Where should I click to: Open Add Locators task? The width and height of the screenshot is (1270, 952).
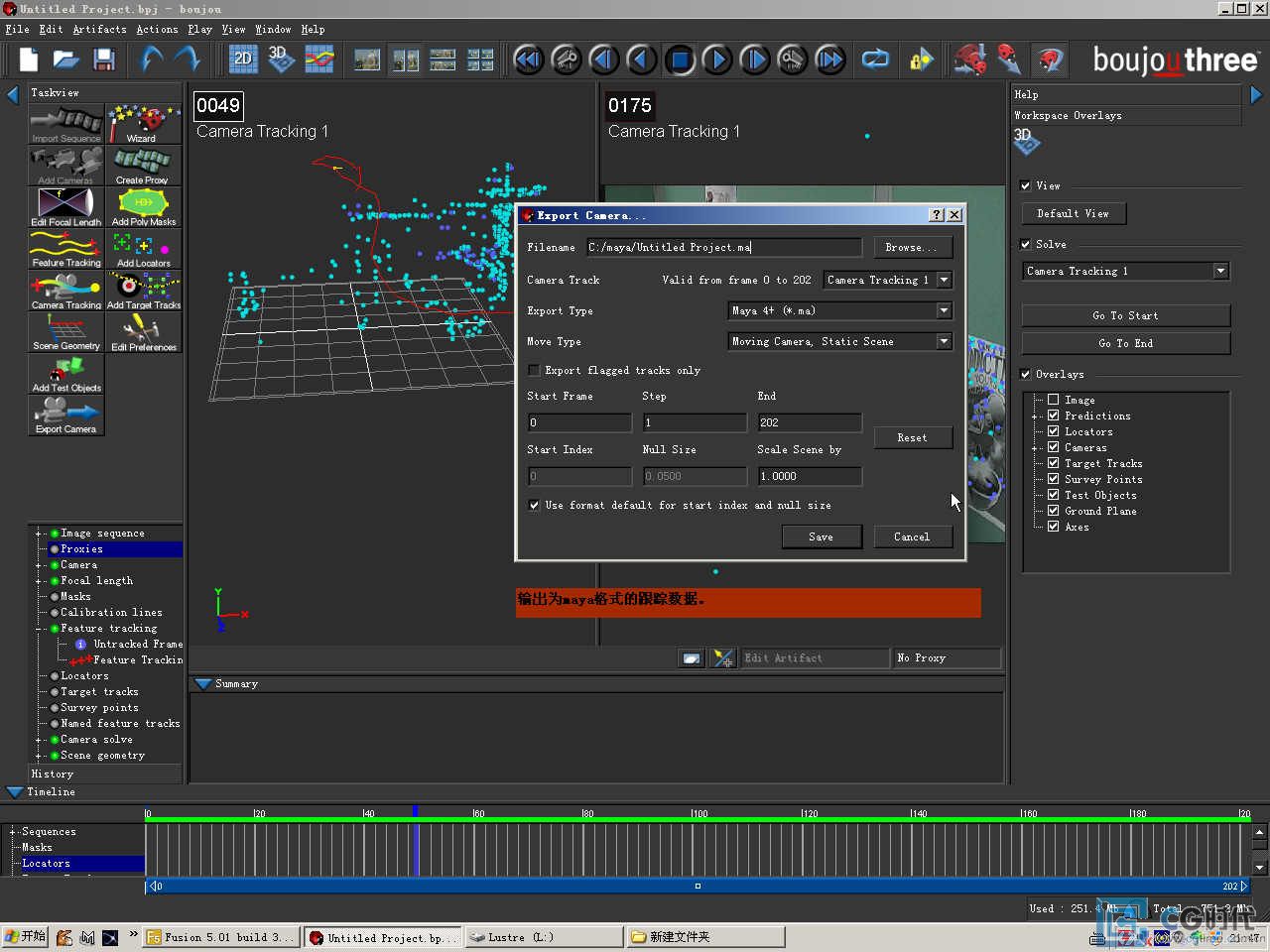pyautogui.click(x=144, y=249)
